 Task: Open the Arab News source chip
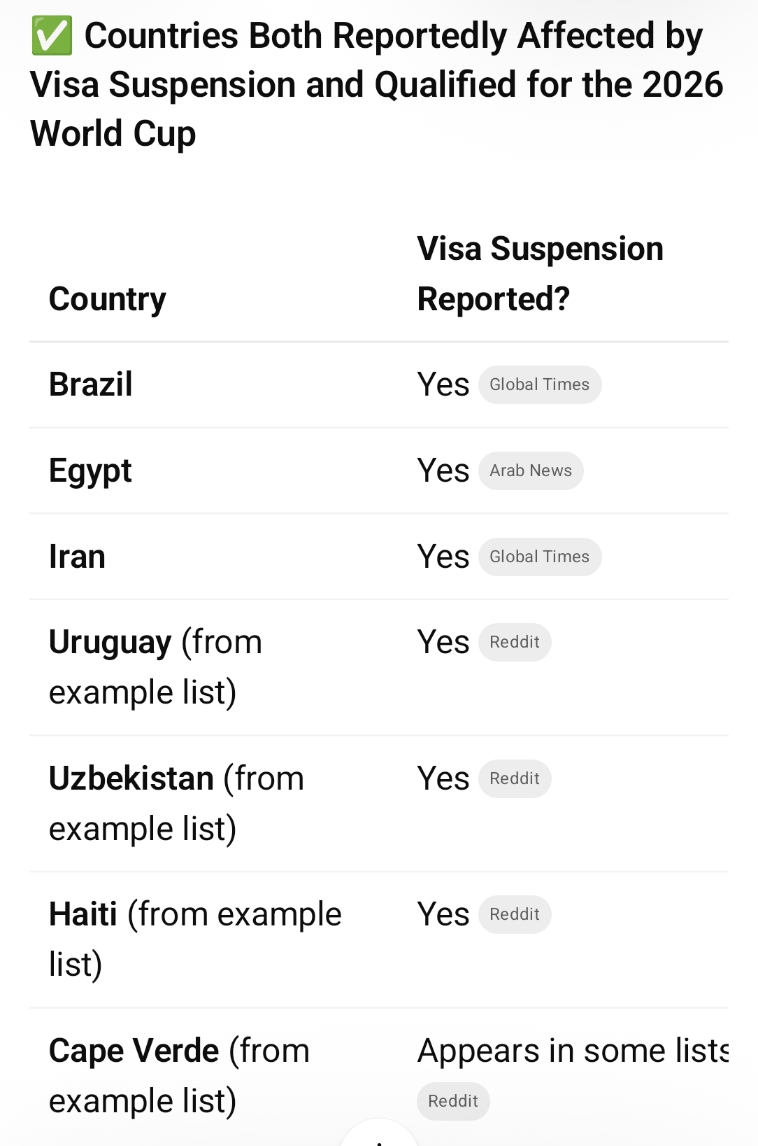[530, 471]
